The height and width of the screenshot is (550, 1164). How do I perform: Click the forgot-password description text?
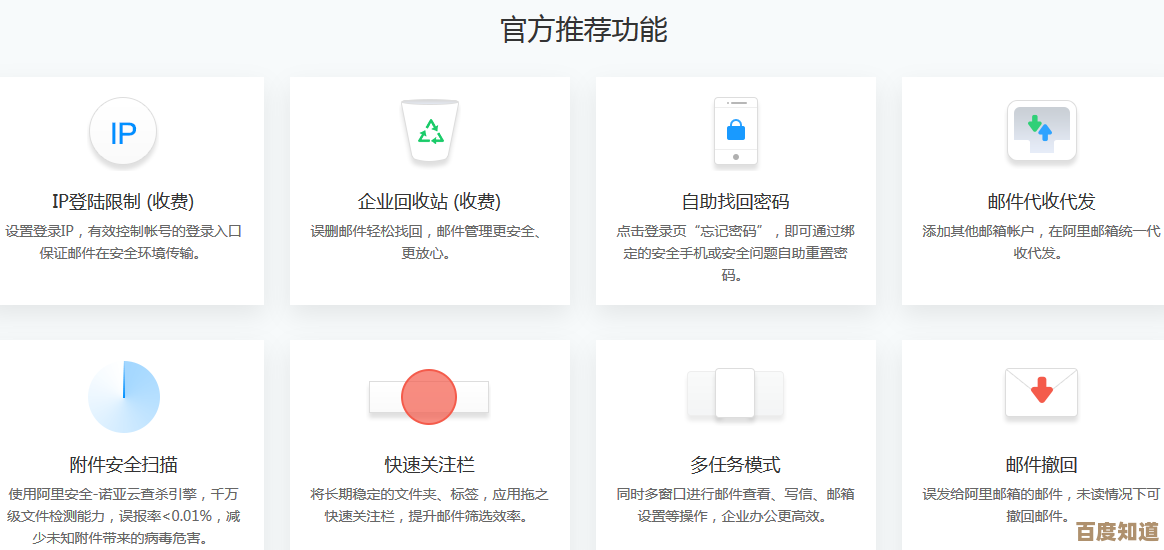pyautogui.click(x=735, y=253)
